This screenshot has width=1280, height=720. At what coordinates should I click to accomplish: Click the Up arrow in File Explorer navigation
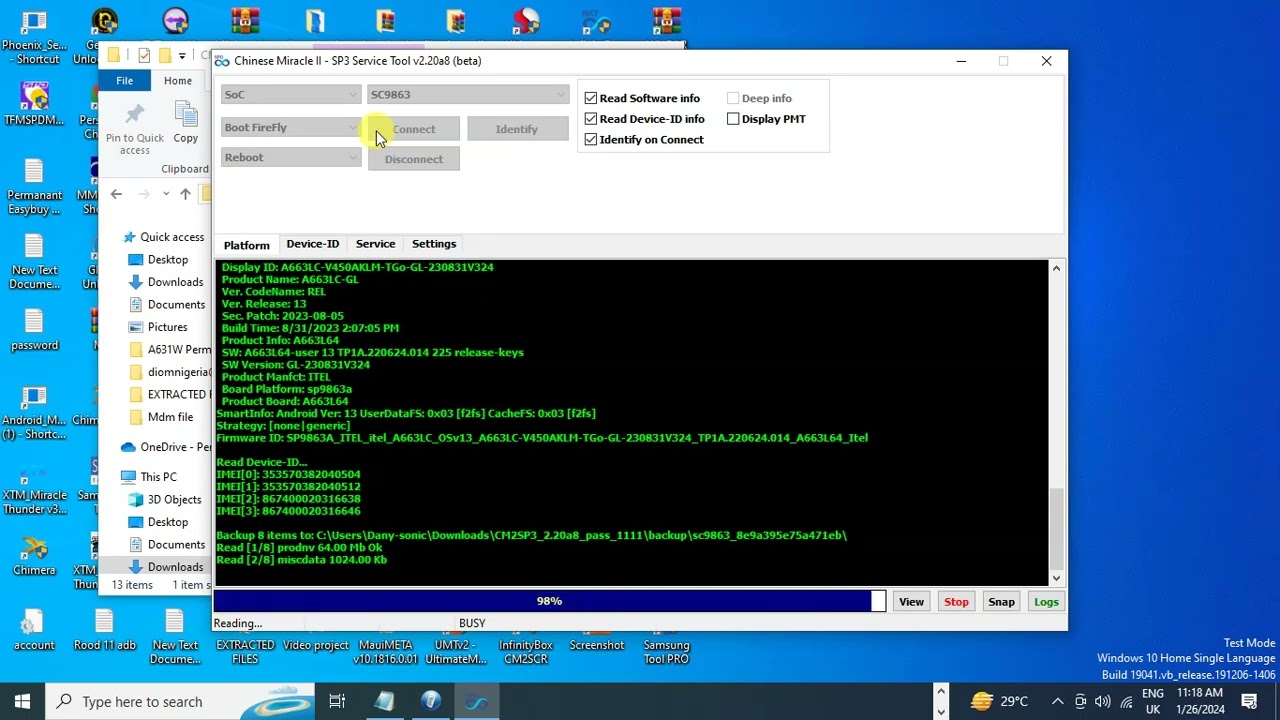click(x=185, y=194)
